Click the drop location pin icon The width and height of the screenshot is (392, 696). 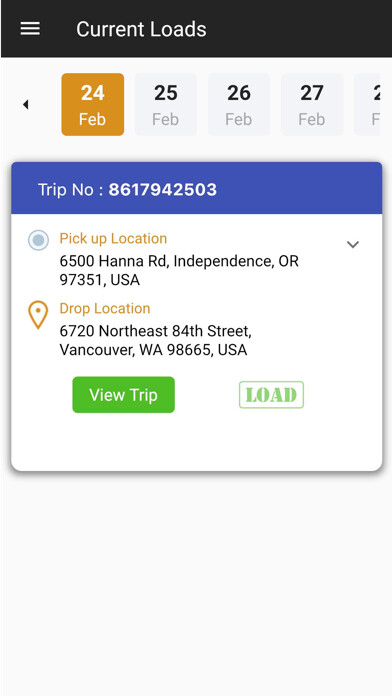pyautogui.click(x=38, y=315)
